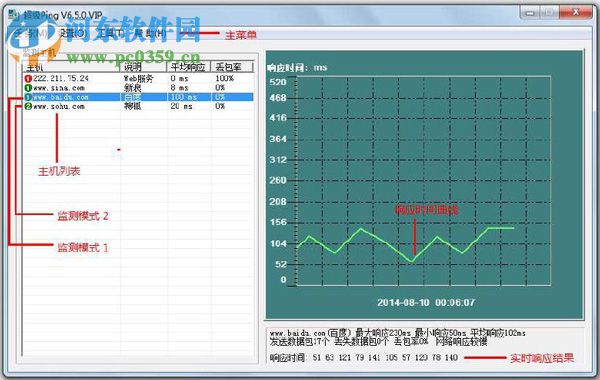Click the 520 value on the chart axis
Screen dimensions: 600x380
point(278,82)
